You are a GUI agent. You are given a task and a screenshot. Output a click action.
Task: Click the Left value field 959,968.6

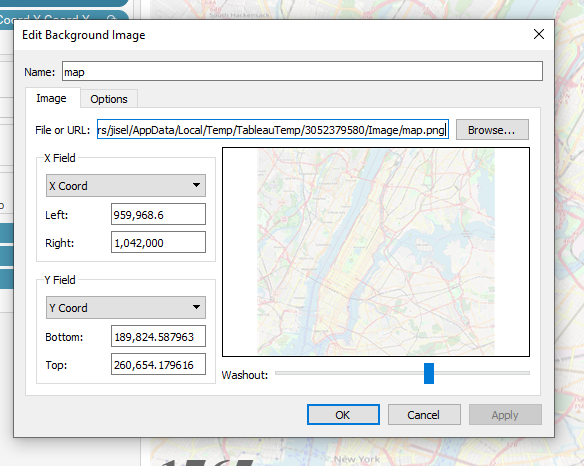pyautogui.click(x=158, y=214)
